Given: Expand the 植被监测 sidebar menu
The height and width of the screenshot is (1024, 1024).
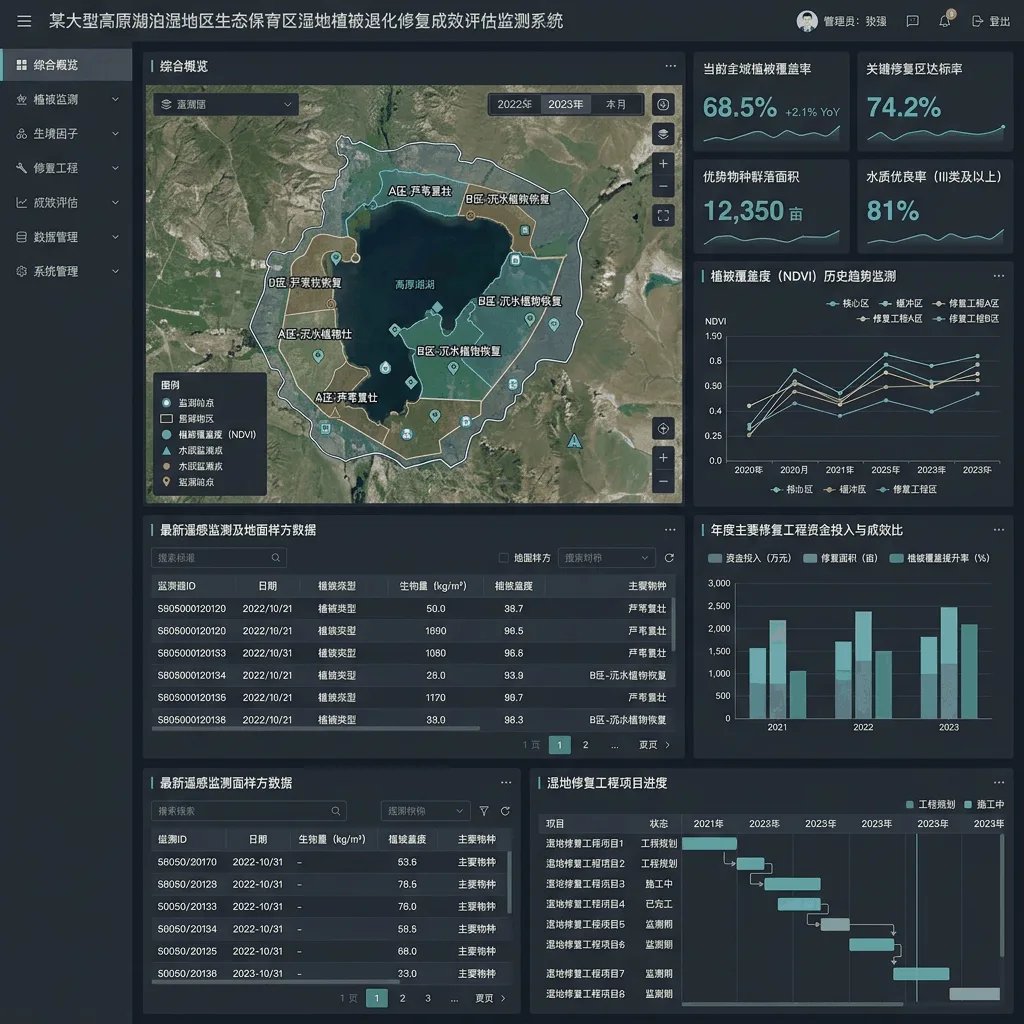Looking at the screenshot, I should coord(67,99).
